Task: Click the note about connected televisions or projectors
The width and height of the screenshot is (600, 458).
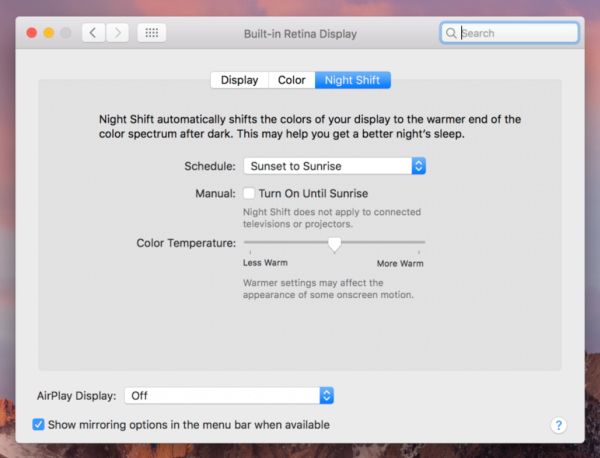Action: (332, 218)
